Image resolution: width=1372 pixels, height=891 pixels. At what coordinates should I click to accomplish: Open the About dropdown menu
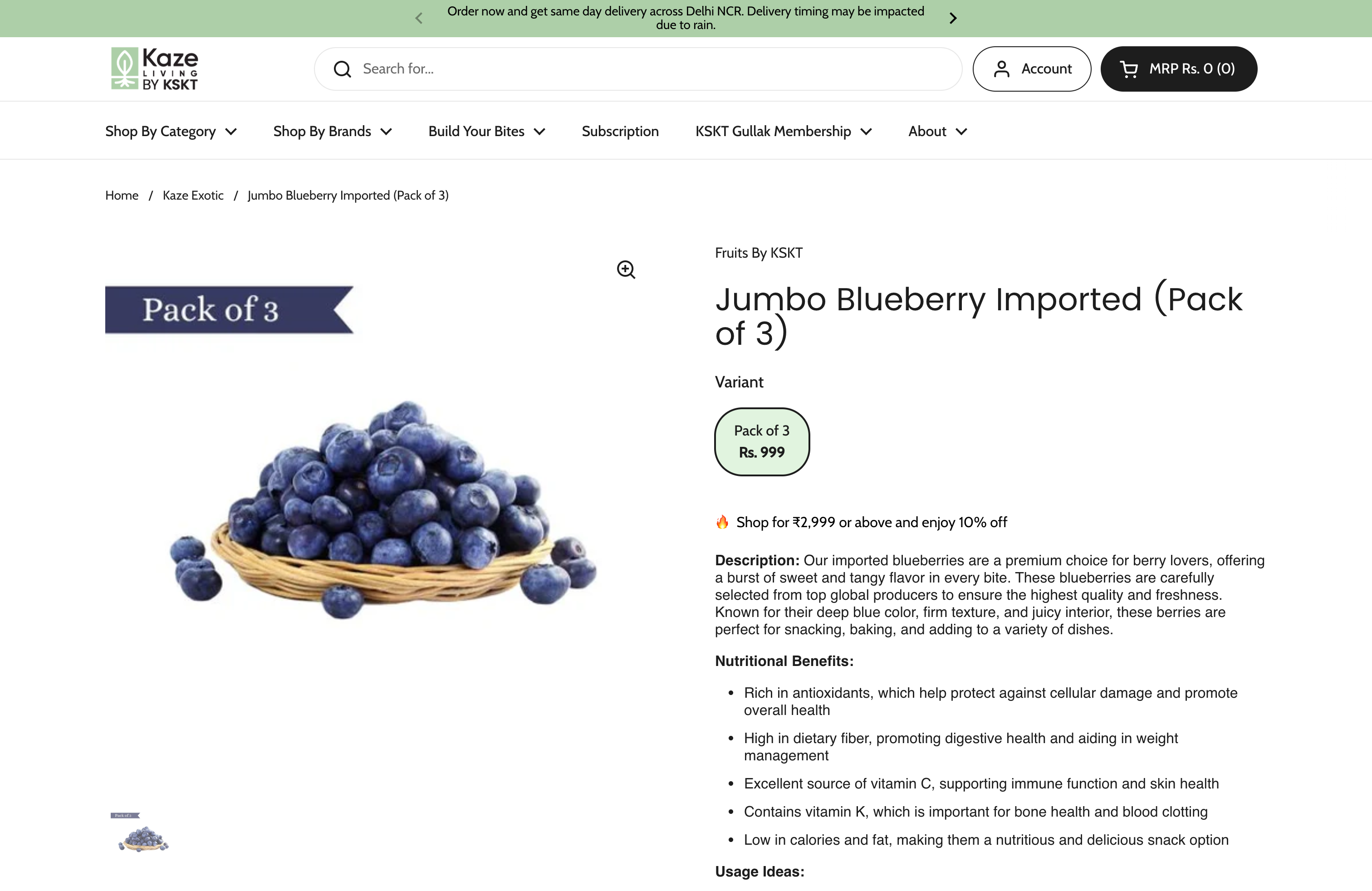pos(938,132)
